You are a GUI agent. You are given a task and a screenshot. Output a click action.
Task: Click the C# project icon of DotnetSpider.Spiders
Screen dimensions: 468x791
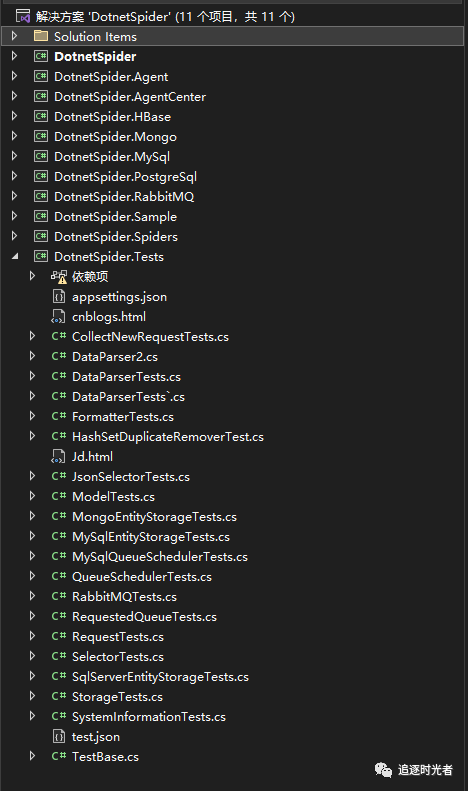40,237
